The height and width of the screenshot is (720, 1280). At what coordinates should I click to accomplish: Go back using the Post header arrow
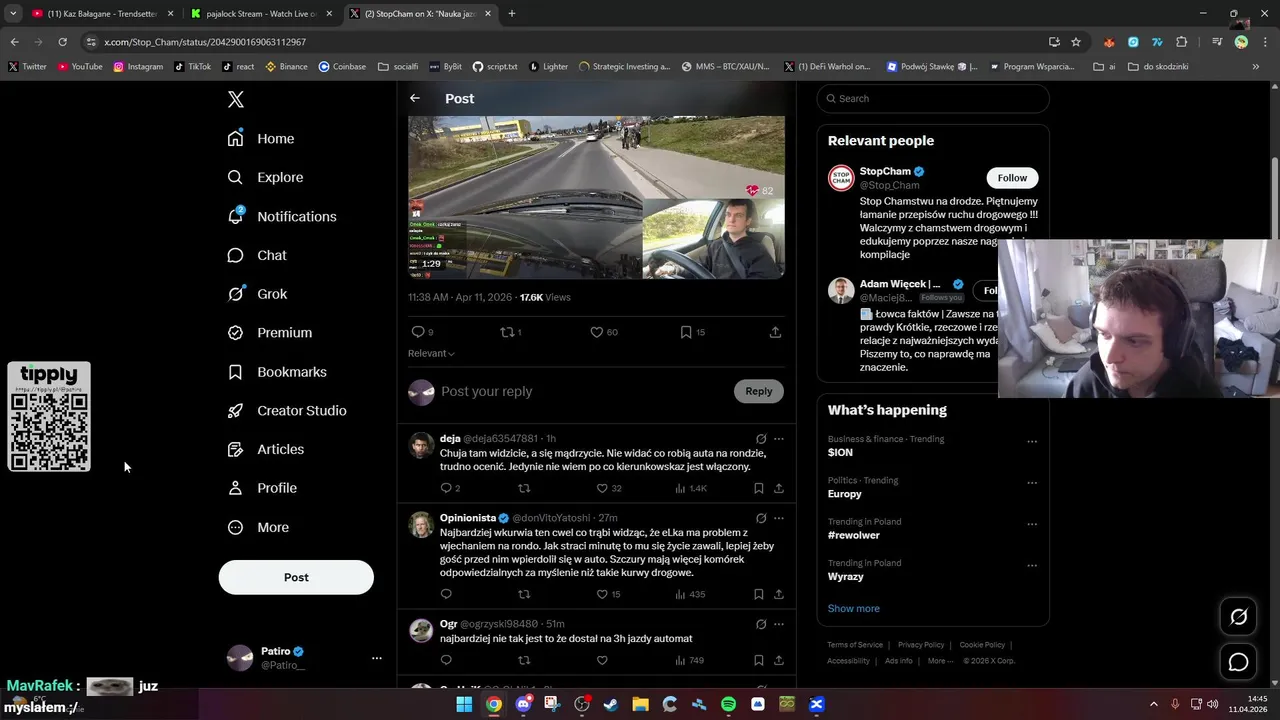(415, 98)
